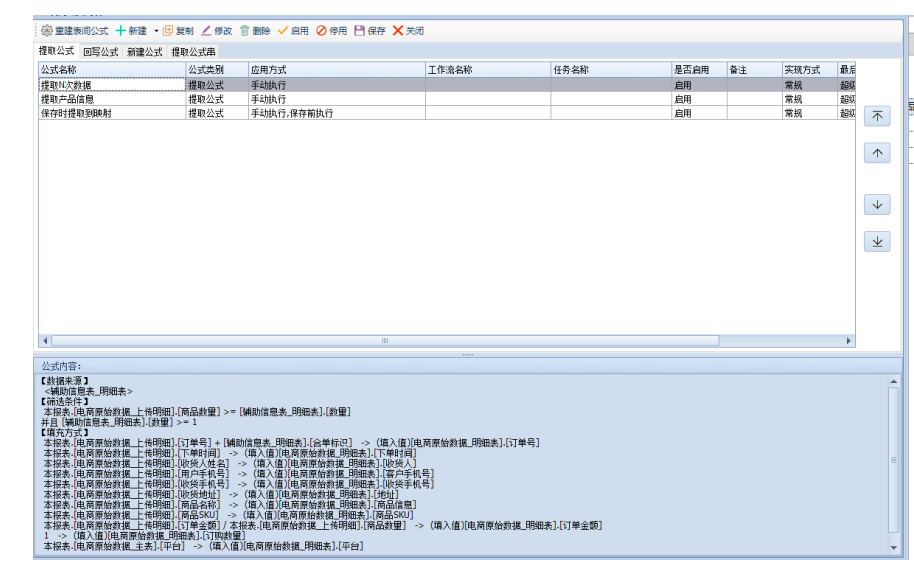Create a new formula with 新建
The height and width of the screenshot is (564, 914).
(132, 31)
